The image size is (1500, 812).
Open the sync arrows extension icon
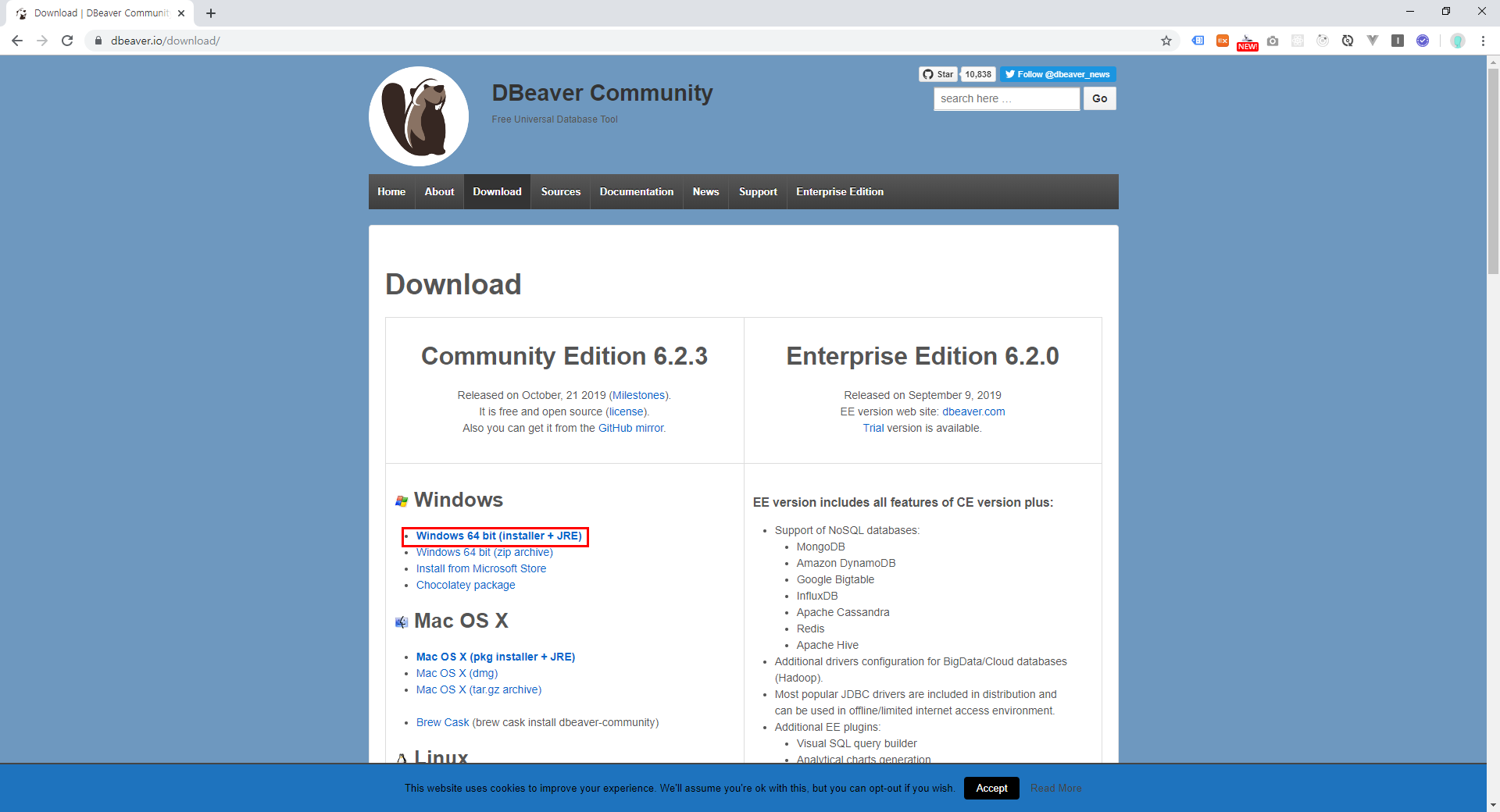pos(1348,41)
